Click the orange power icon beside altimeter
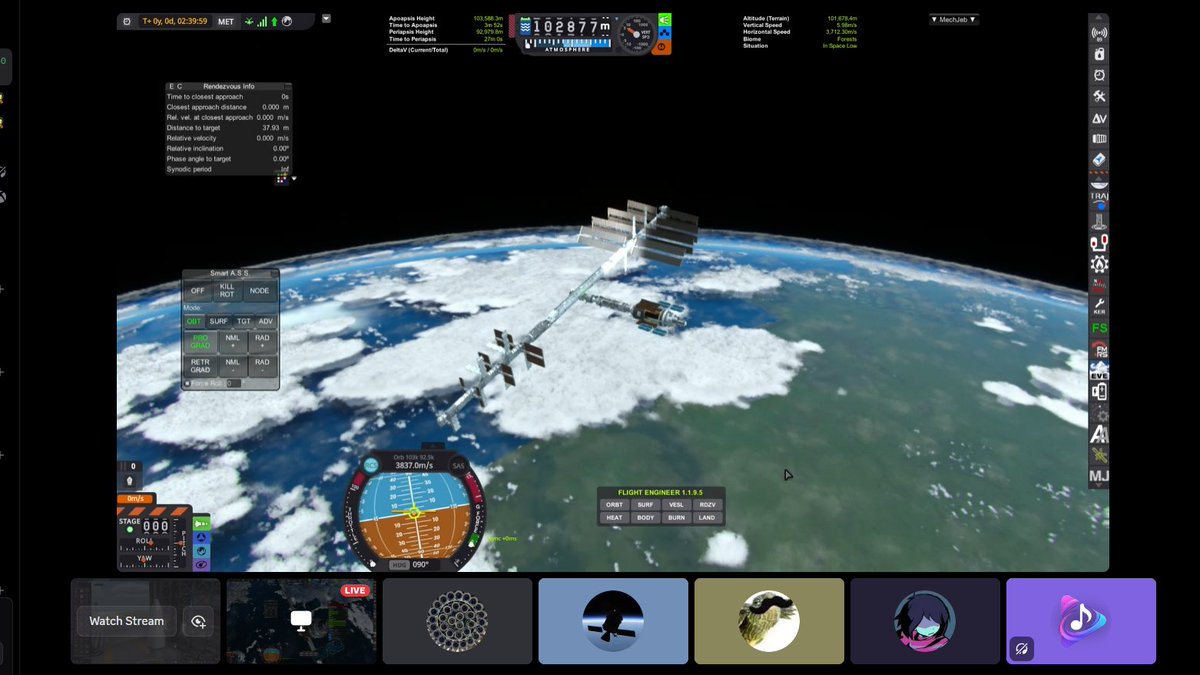Image resolution: width=1200 pixels, height=675 pixels. tap(664, 46)
